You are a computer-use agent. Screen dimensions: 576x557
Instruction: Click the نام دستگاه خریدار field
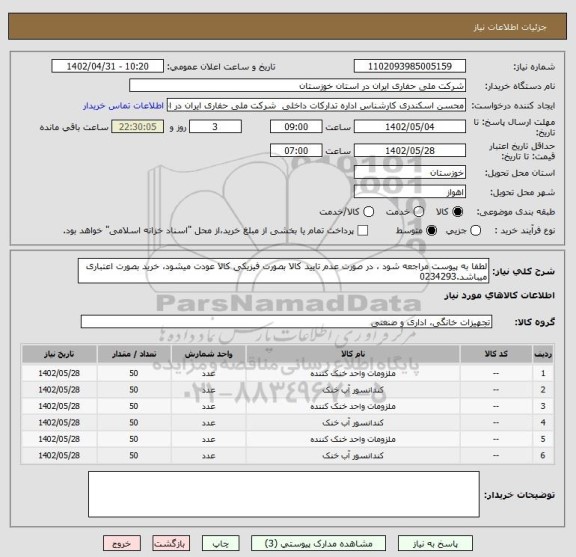(x=298, y=86)
